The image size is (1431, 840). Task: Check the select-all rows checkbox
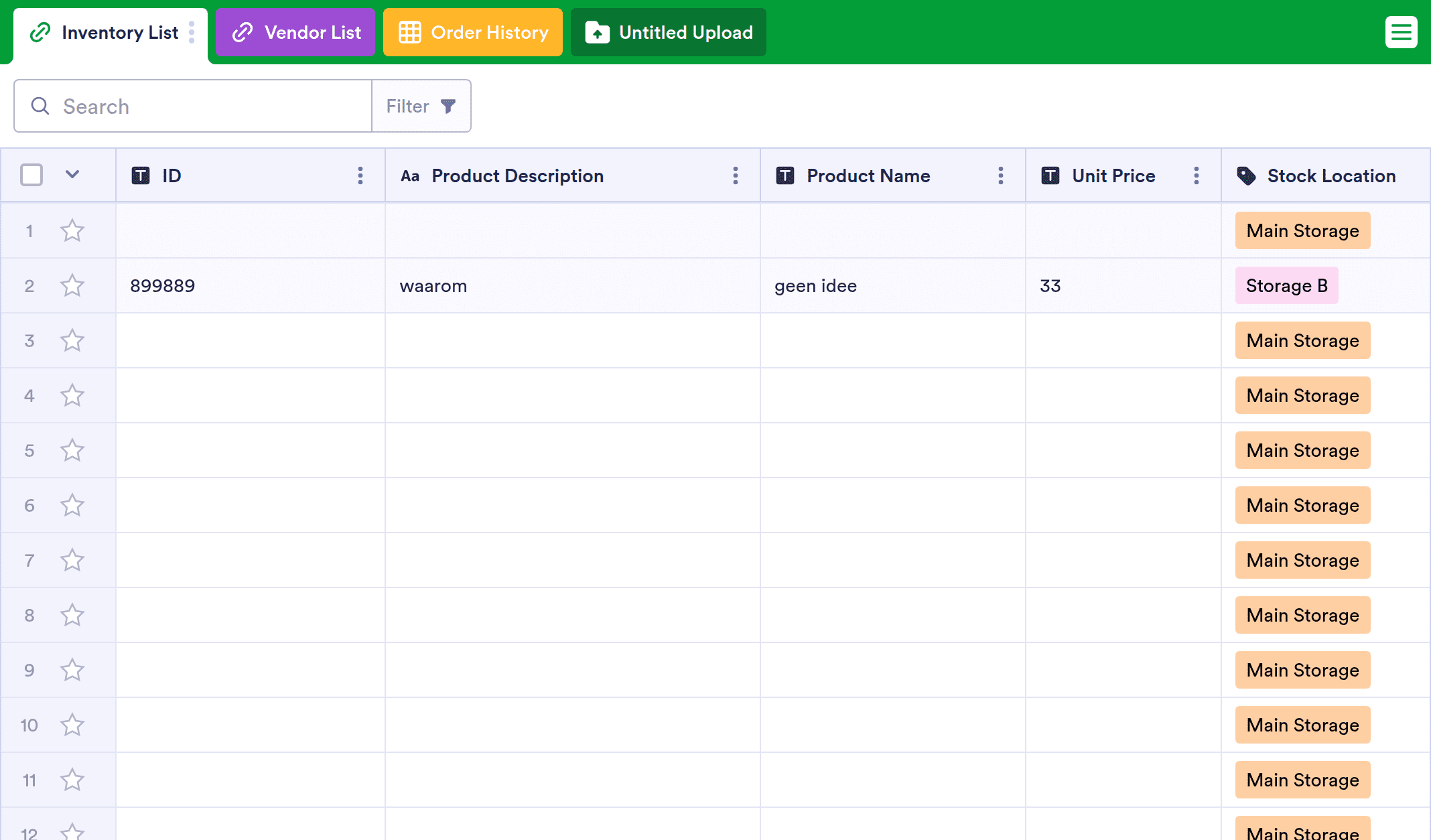click(x=31, y=176)
